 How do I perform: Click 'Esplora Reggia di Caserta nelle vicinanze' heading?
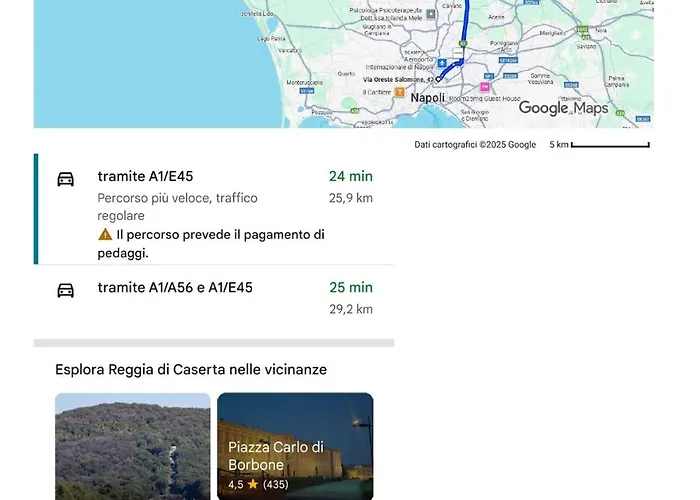pos(191,370)
